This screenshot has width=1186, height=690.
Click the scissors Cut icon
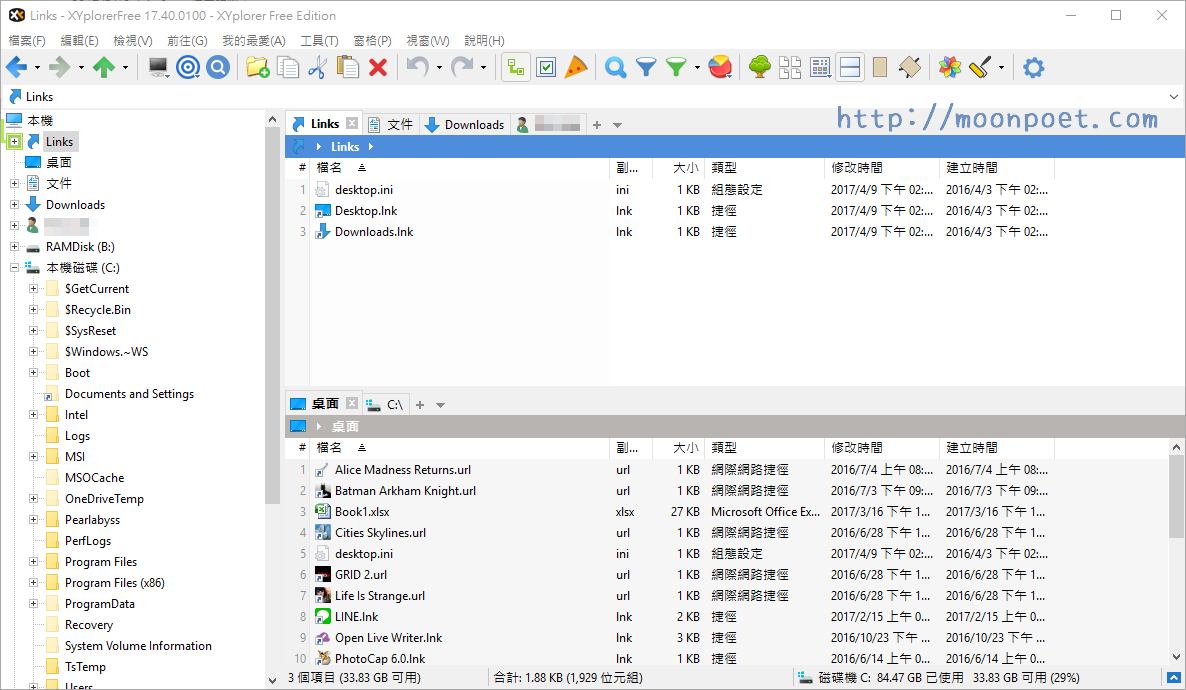tap(317, 67)
